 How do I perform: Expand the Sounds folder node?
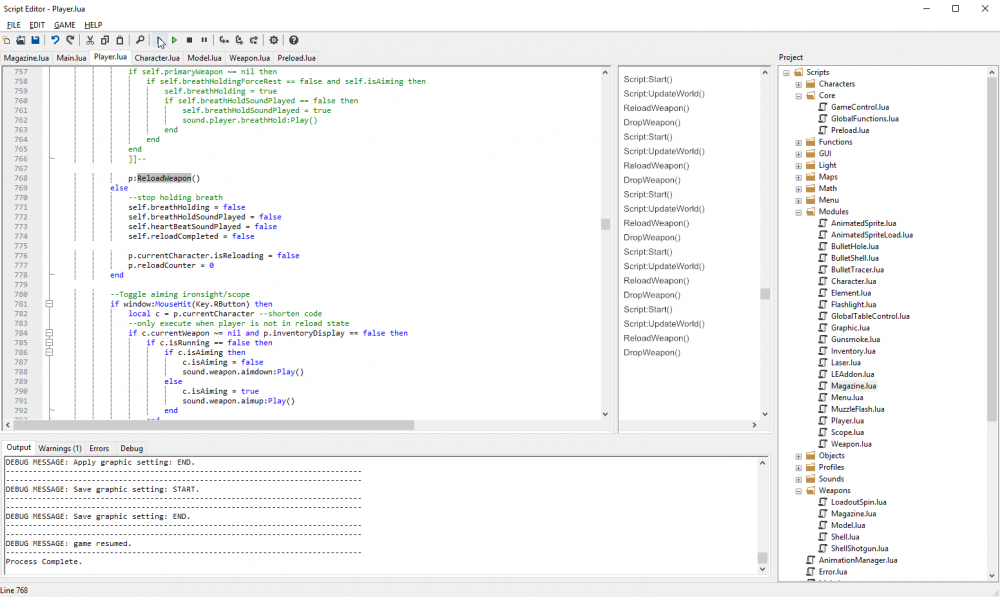click(x=799, y=479)
